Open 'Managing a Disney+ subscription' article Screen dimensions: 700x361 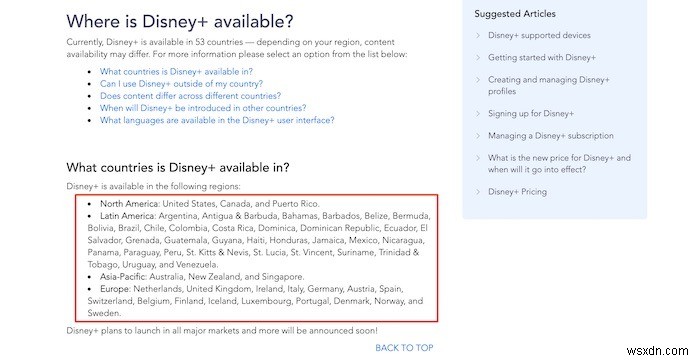551,136
